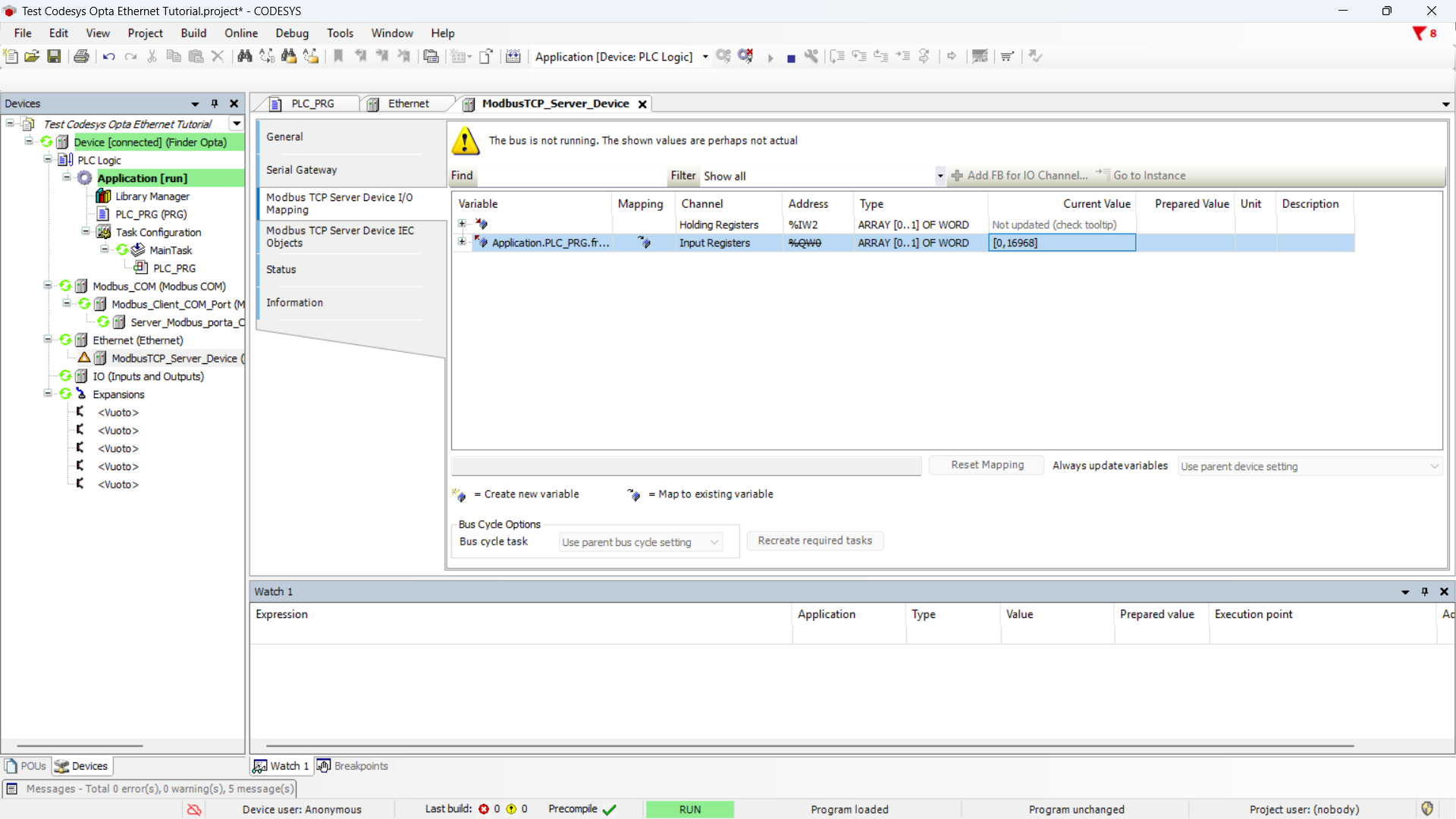This screenshot has height=819, width=1456.
Task: Open the Always update variables dropdown
Action: point(1310,466)
